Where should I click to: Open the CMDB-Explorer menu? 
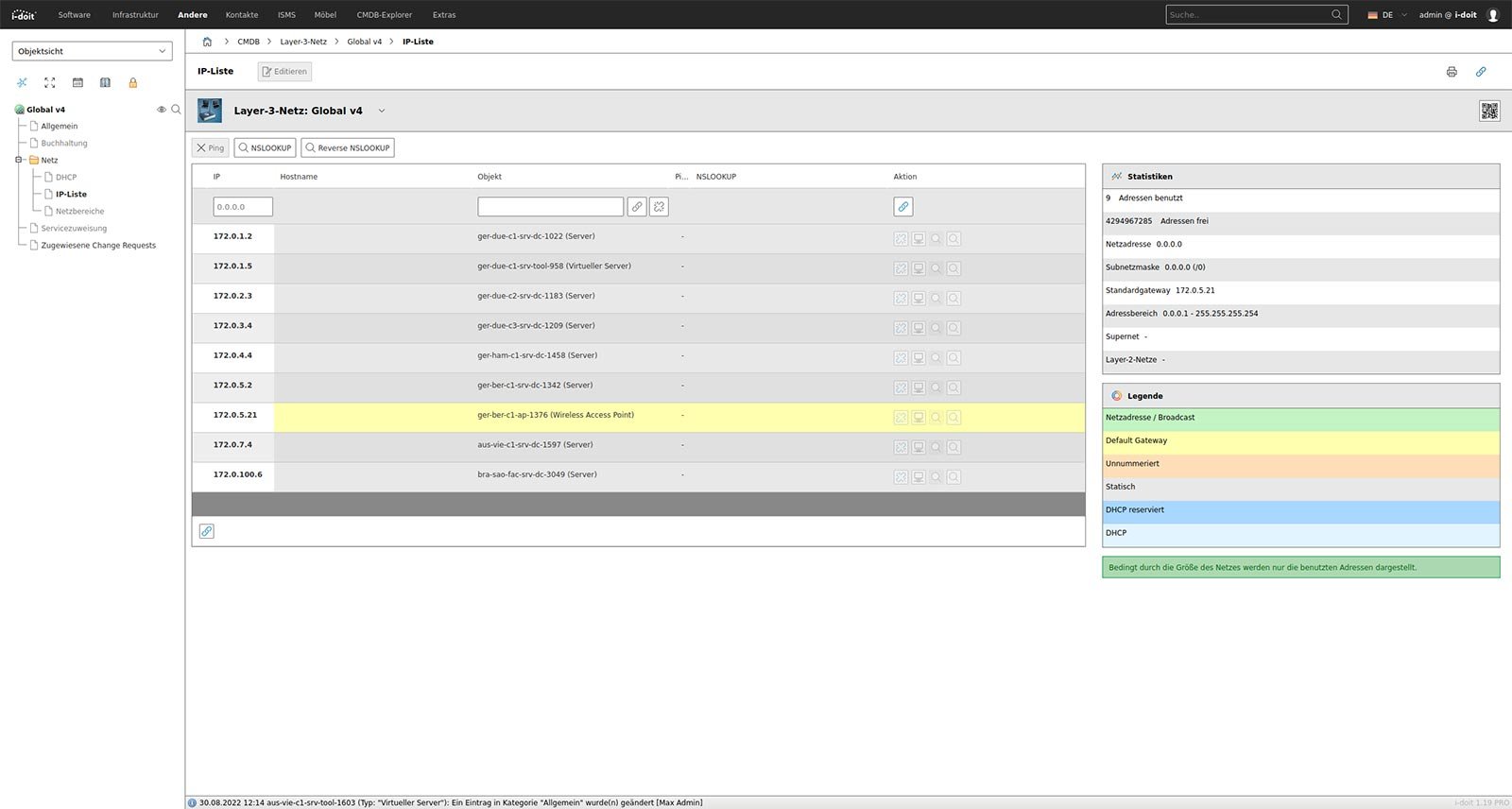tap(384, 15)
